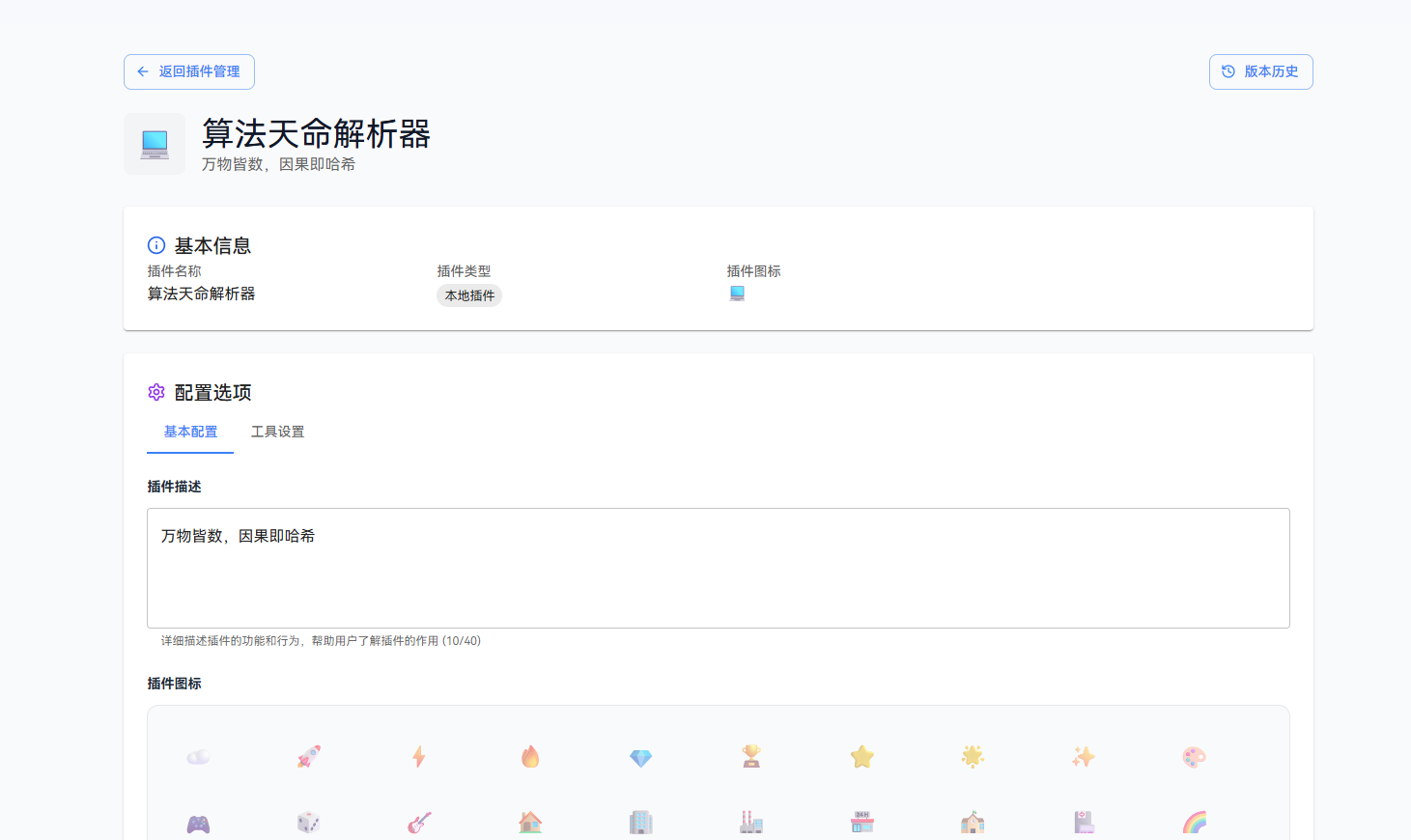
Task: Click the 配置选项 section title
Action: coord(212,392)
